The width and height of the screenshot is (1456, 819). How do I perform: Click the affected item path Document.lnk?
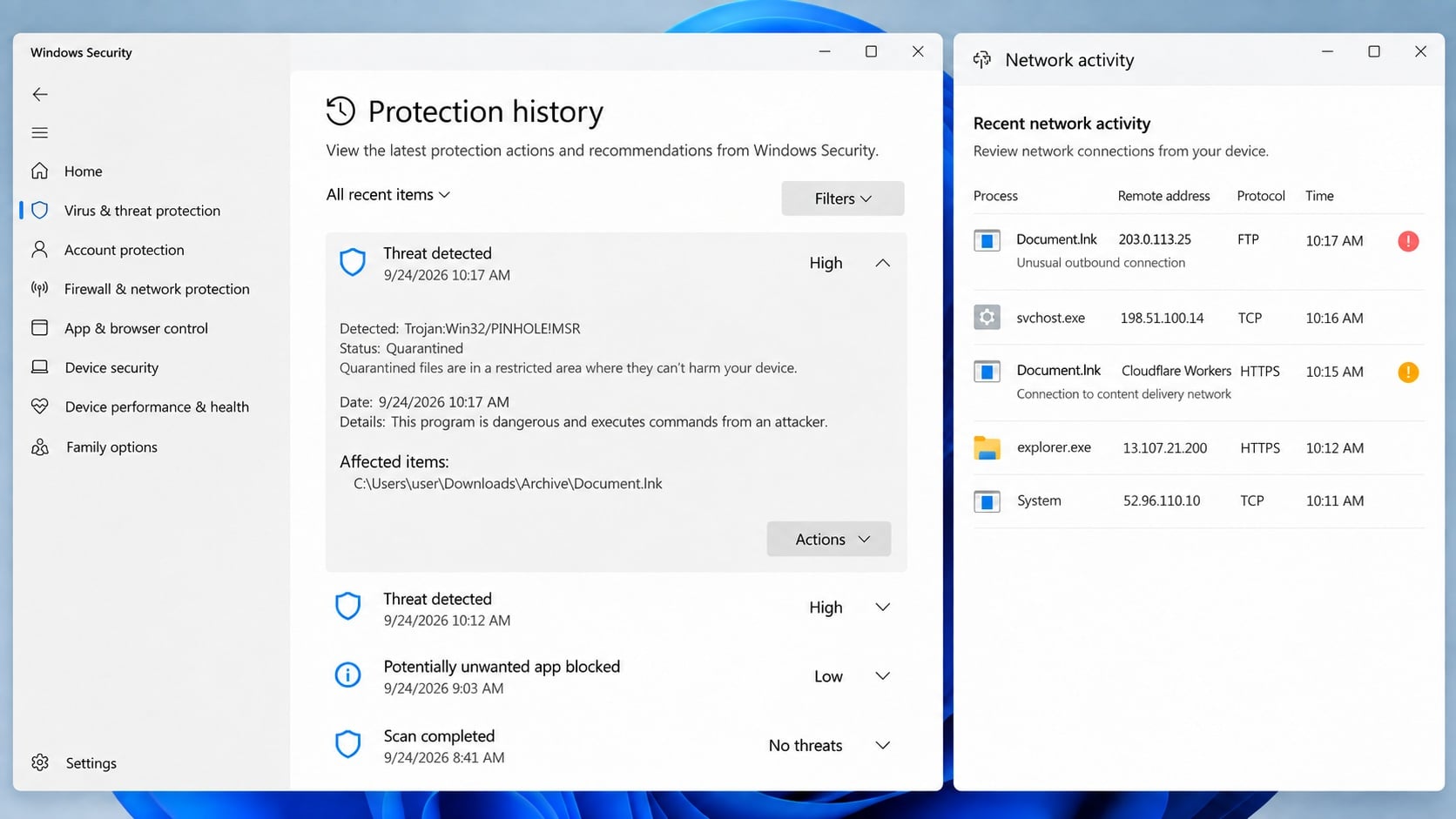pos(508,483)
